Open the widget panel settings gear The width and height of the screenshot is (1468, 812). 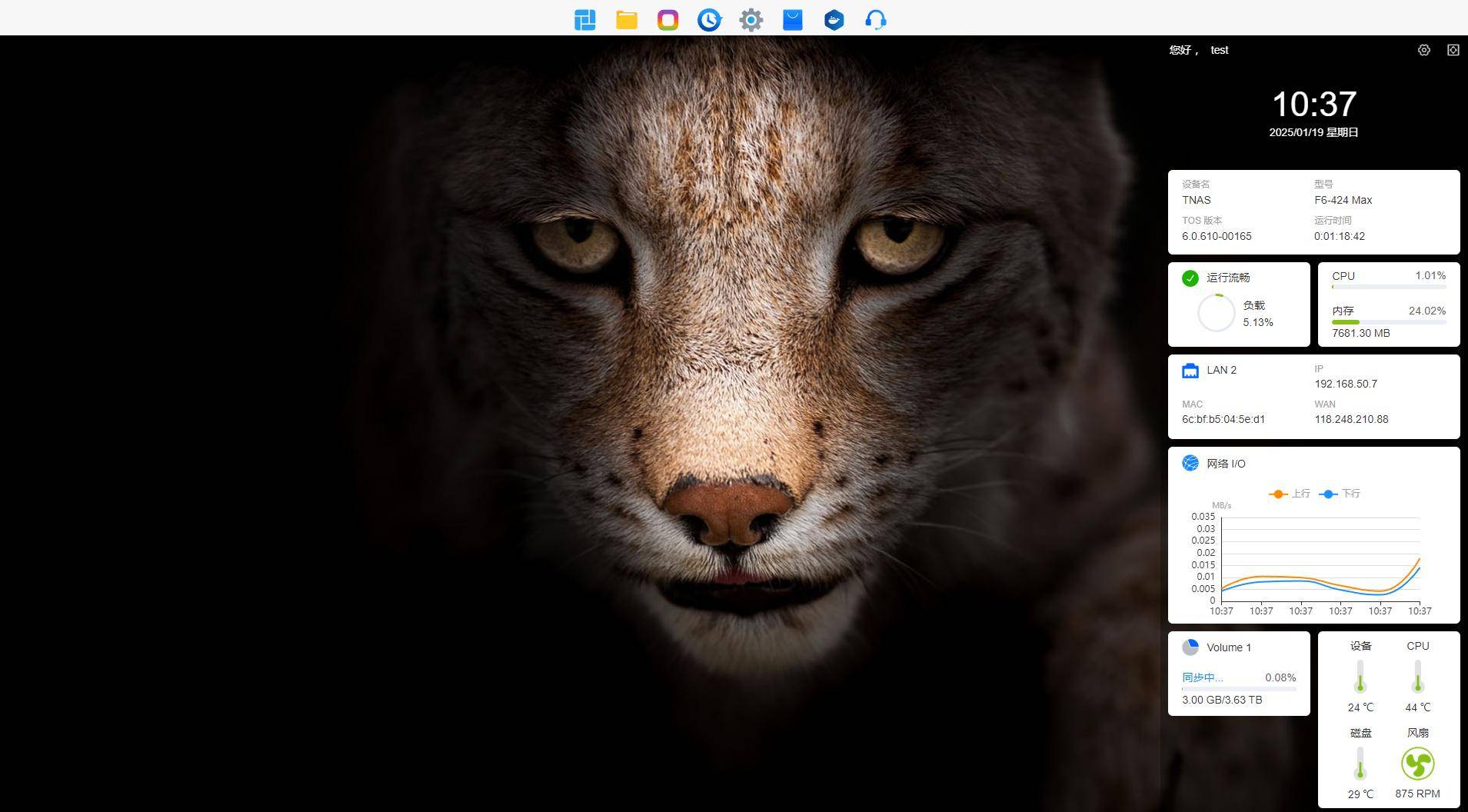click(1424, 50)
